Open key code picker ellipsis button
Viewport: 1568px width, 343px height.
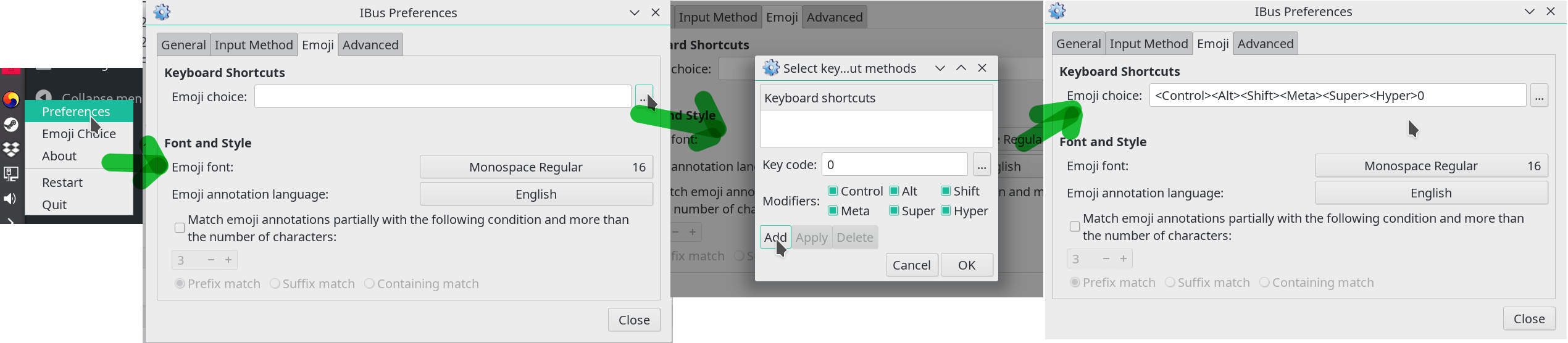tap(982, 165)
